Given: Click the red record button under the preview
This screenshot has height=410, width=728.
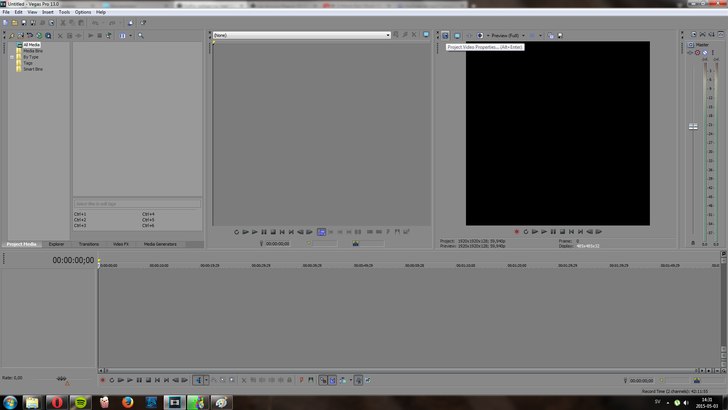Looking at the screenshot, I should 517,231.
